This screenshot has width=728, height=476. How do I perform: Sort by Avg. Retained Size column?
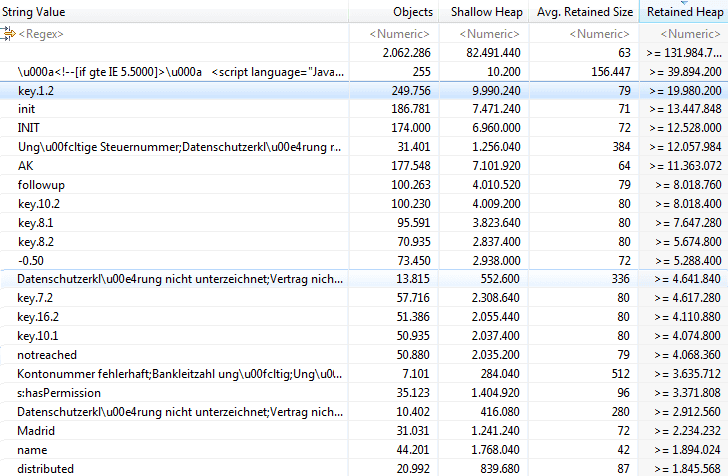coord(584,11)
